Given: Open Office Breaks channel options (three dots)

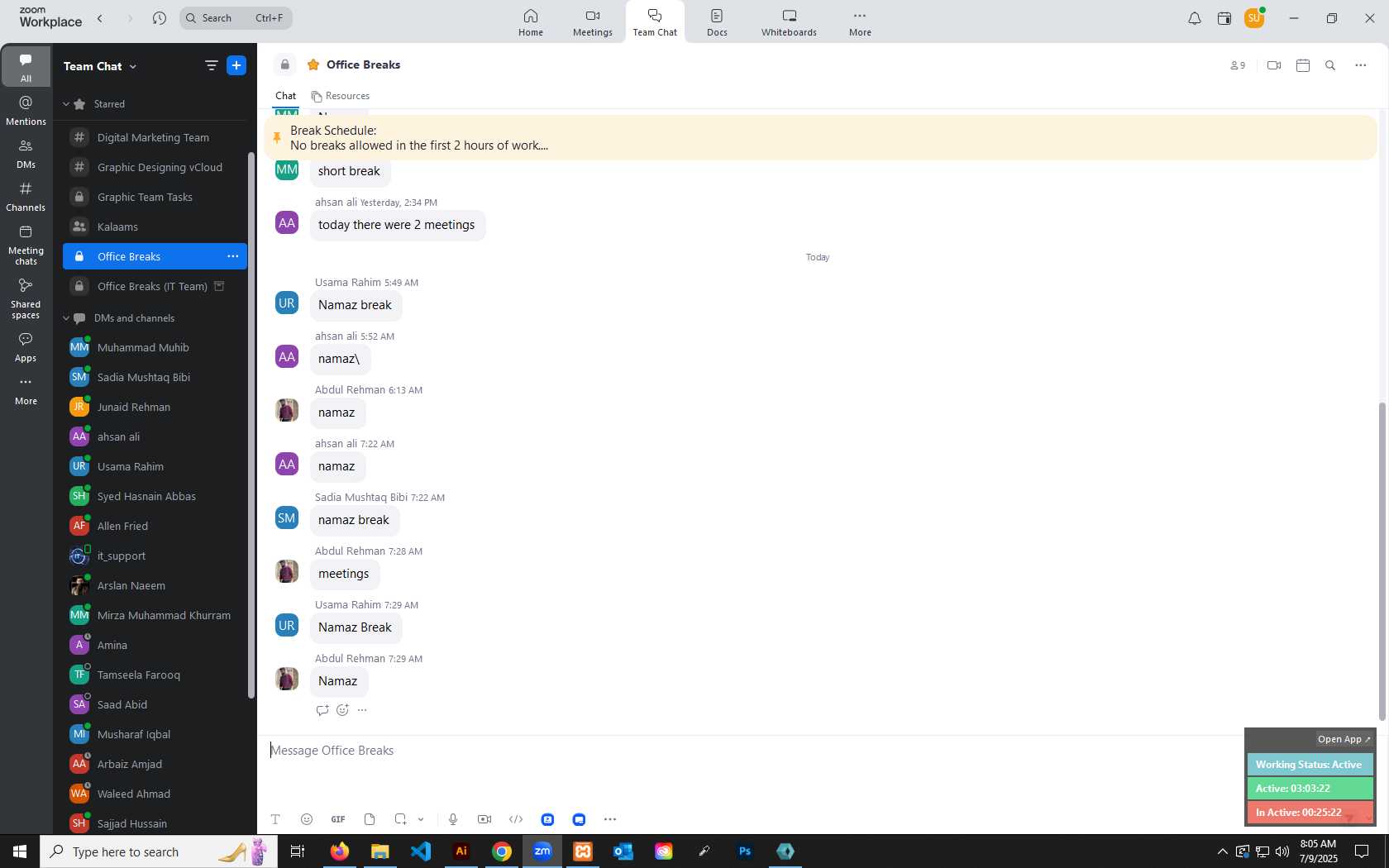Looking at the screenshot, I should coord(233,256).
